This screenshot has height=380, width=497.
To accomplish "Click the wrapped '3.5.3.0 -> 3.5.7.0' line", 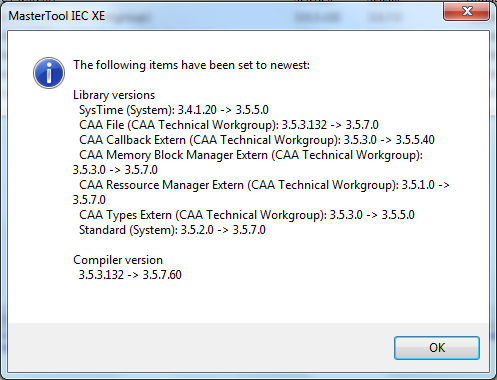I will coord(115,170).
